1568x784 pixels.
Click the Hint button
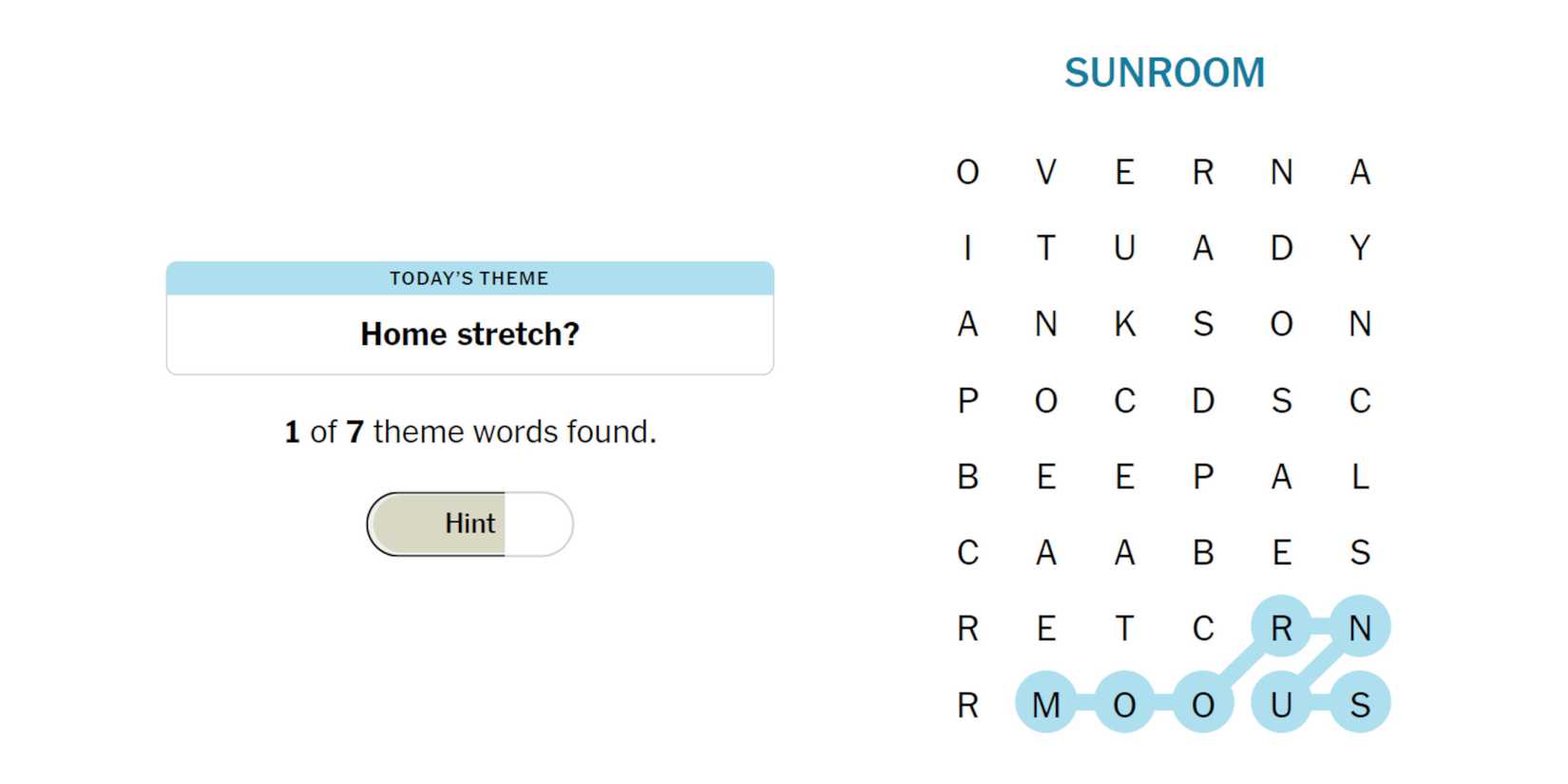(469, 524)
